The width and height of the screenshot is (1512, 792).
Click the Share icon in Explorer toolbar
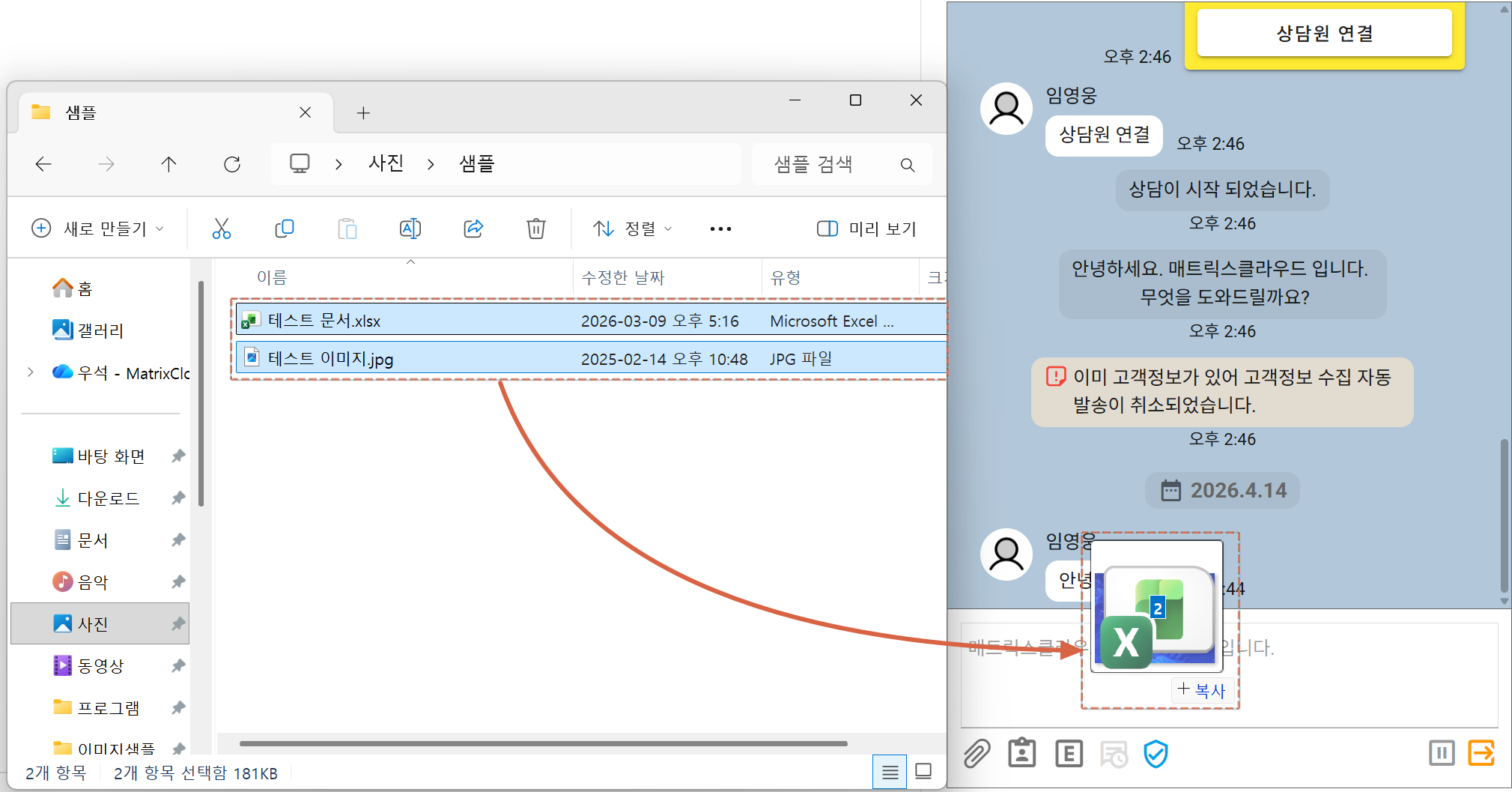473,229
